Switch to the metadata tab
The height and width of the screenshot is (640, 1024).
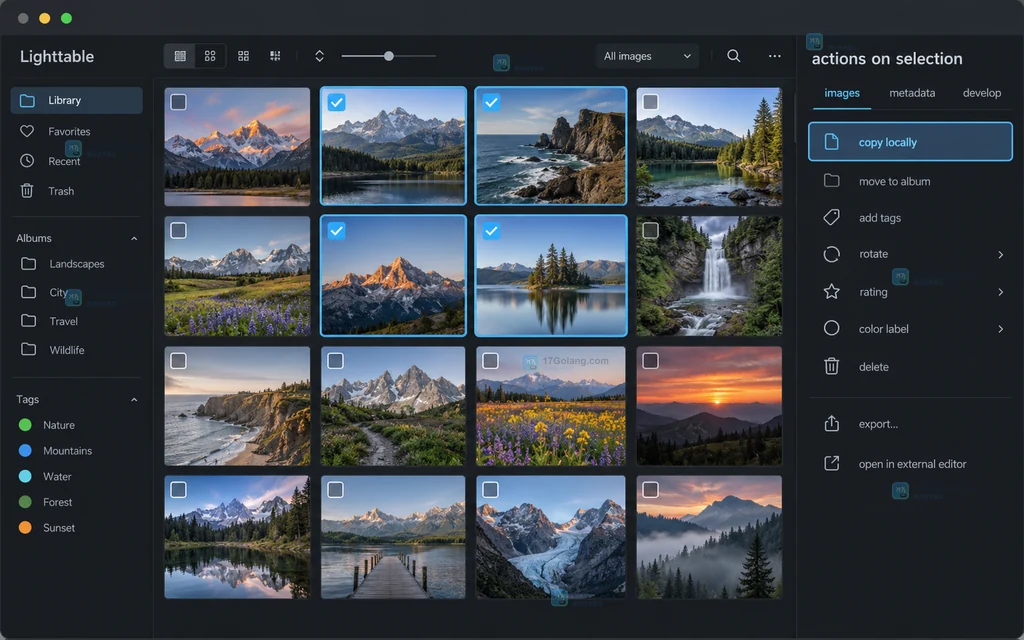pos(912,93)
